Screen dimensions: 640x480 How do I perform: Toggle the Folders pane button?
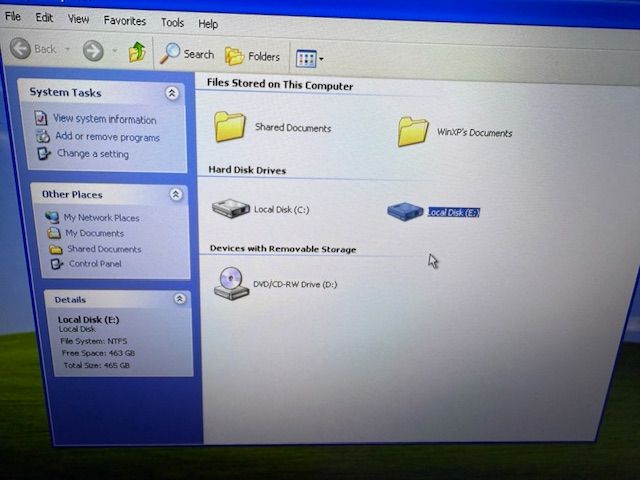[253, 56]
